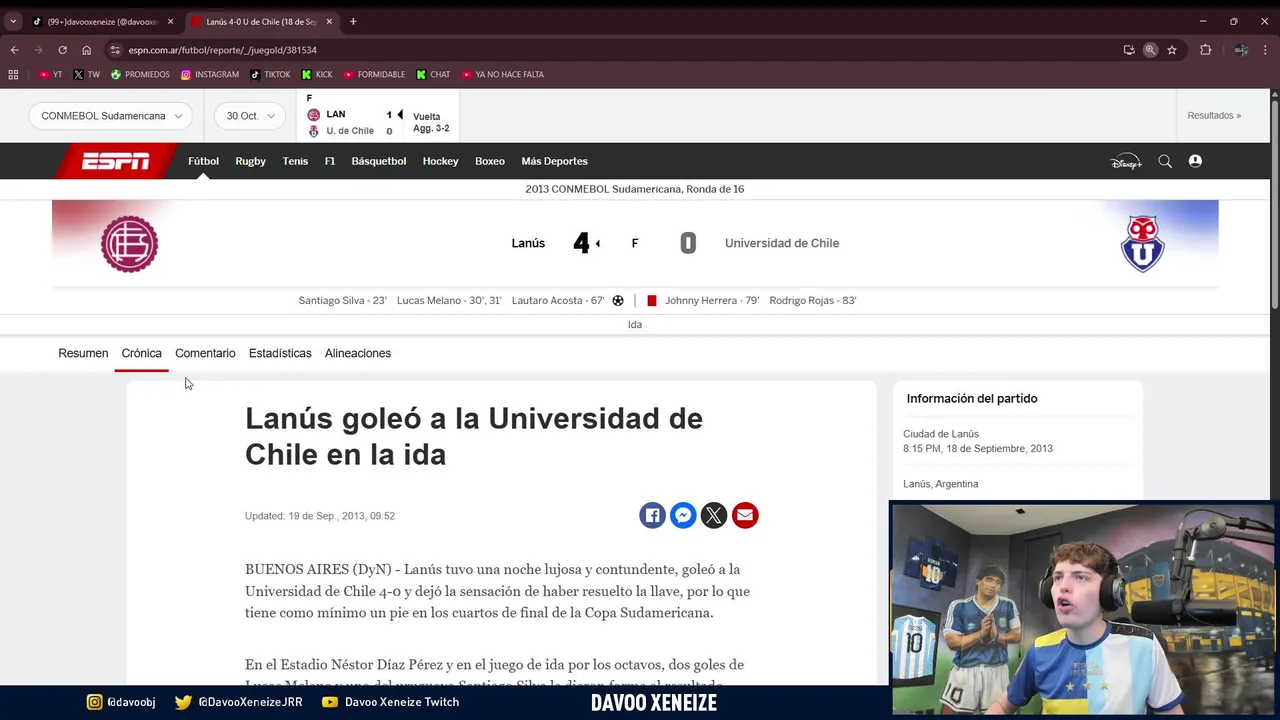Open the browser extensions puzzle icon
Viewport: 1280px width, 720px height.
[x=1205, y=50]
